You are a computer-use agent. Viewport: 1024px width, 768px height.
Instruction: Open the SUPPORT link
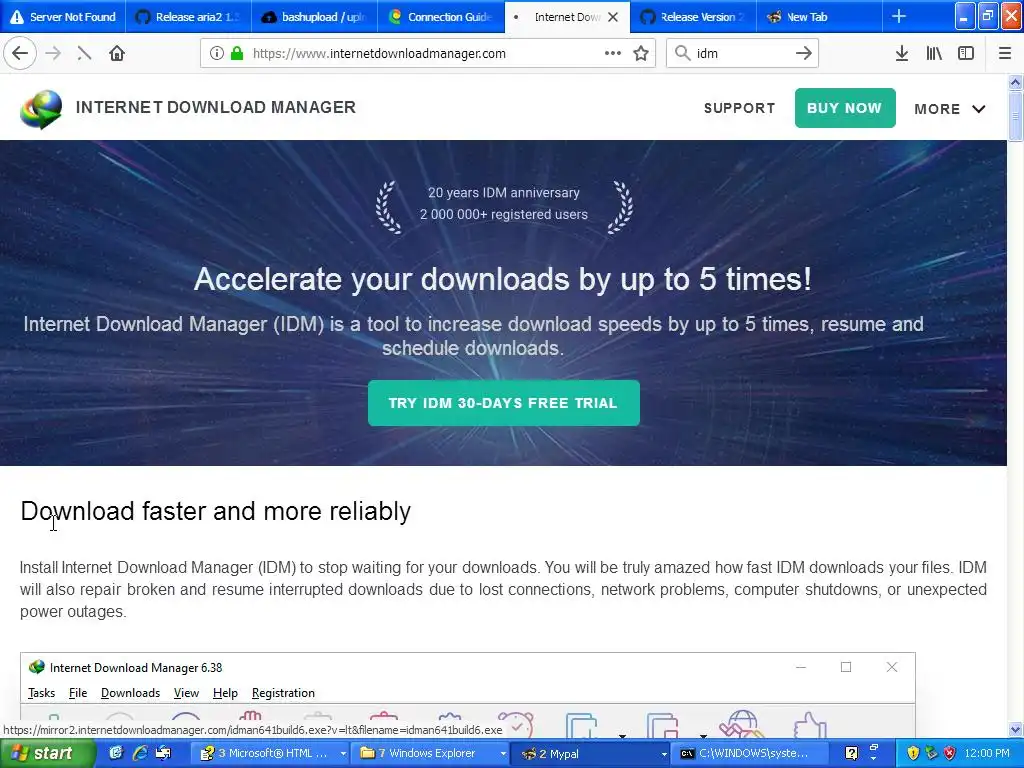click(739, 108)
